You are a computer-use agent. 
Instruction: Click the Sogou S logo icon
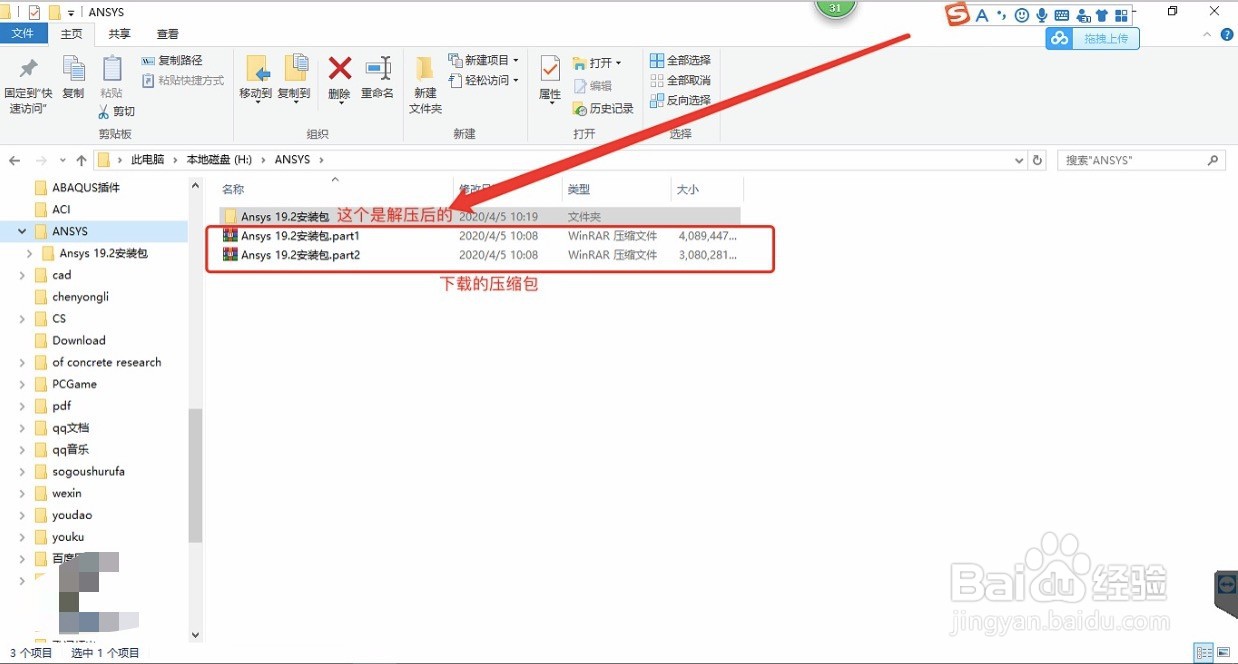958,15
